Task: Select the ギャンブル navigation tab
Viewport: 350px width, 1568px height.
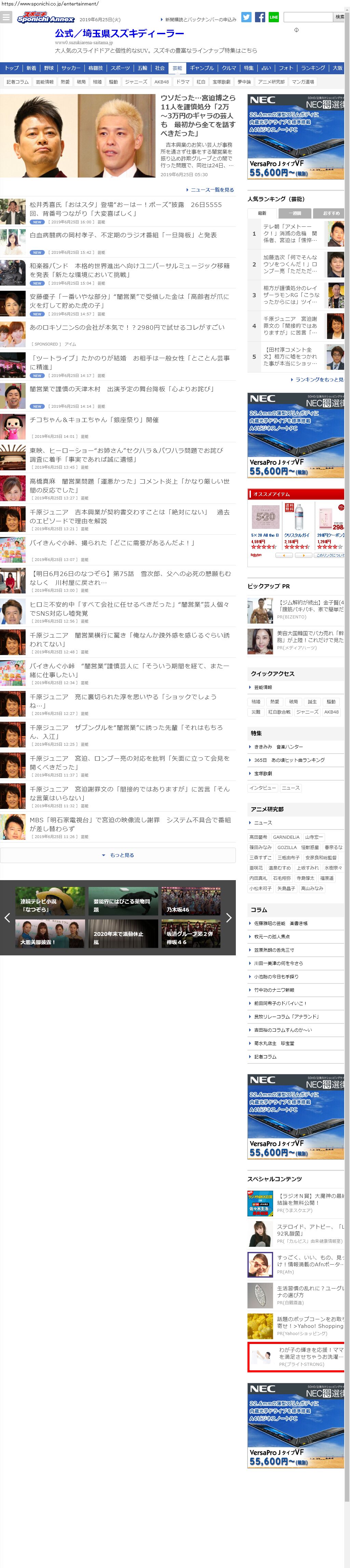Action: click(x=201, y=68)
